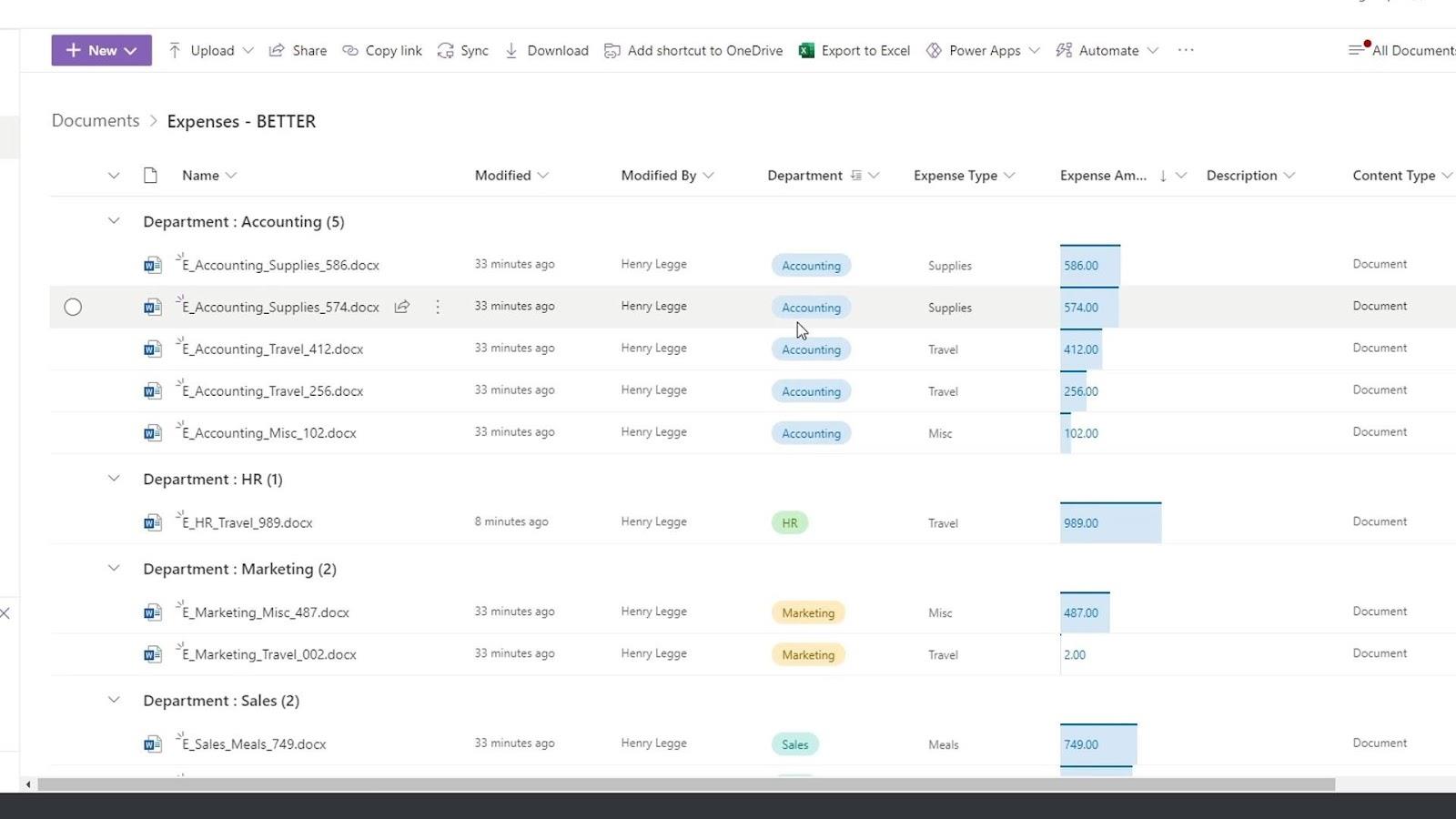The height and width of the screenshot is (819, 1456).
Task: Open E_Accounting_Travel_256.docx
Action: click(x=272, y=390)
